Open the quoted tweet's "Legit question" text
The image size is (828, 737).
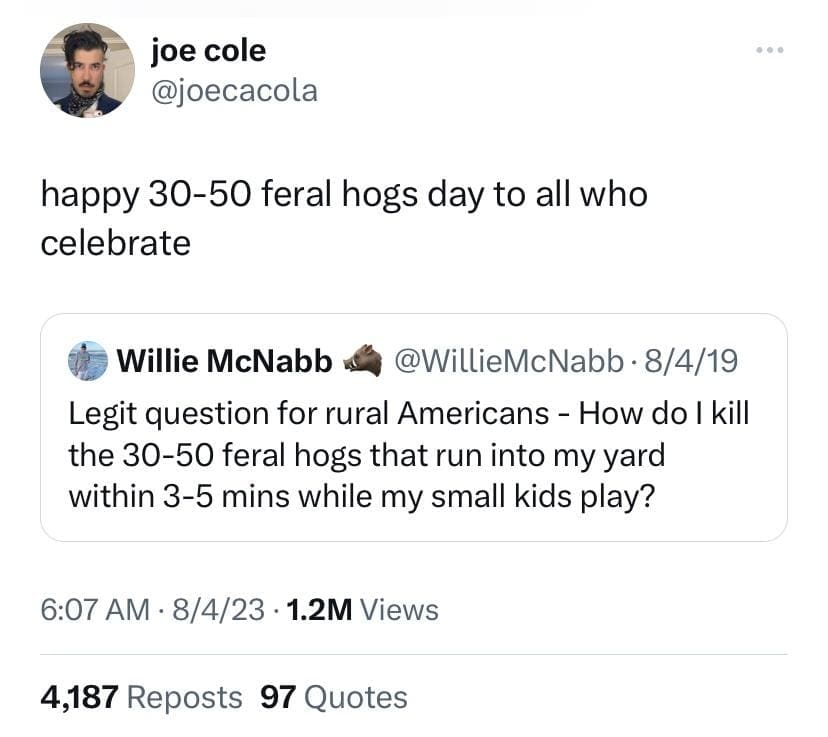click(408, 412)
